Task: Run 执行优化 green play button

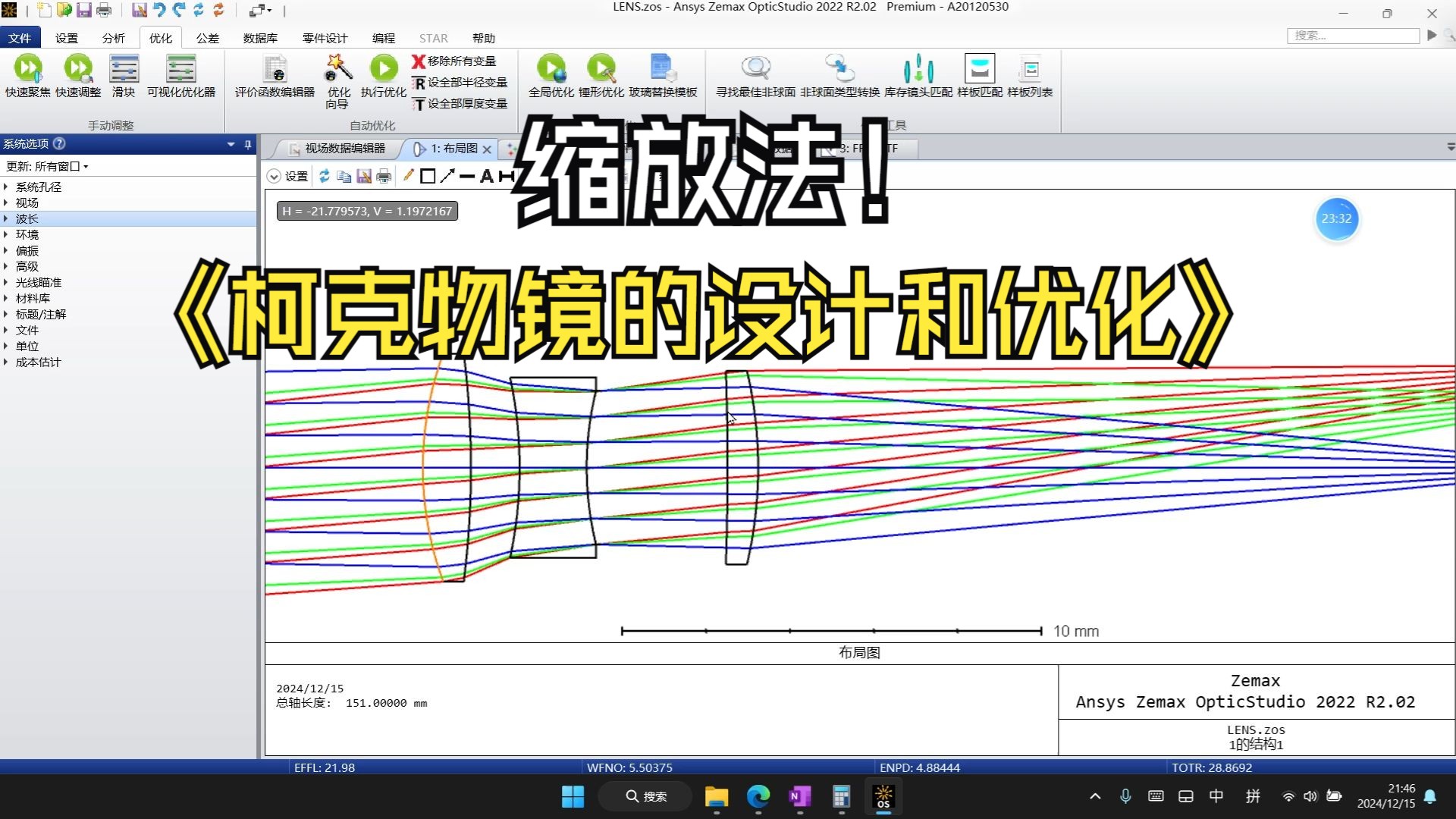Action: pyautogui.click(x=384, y=69)
